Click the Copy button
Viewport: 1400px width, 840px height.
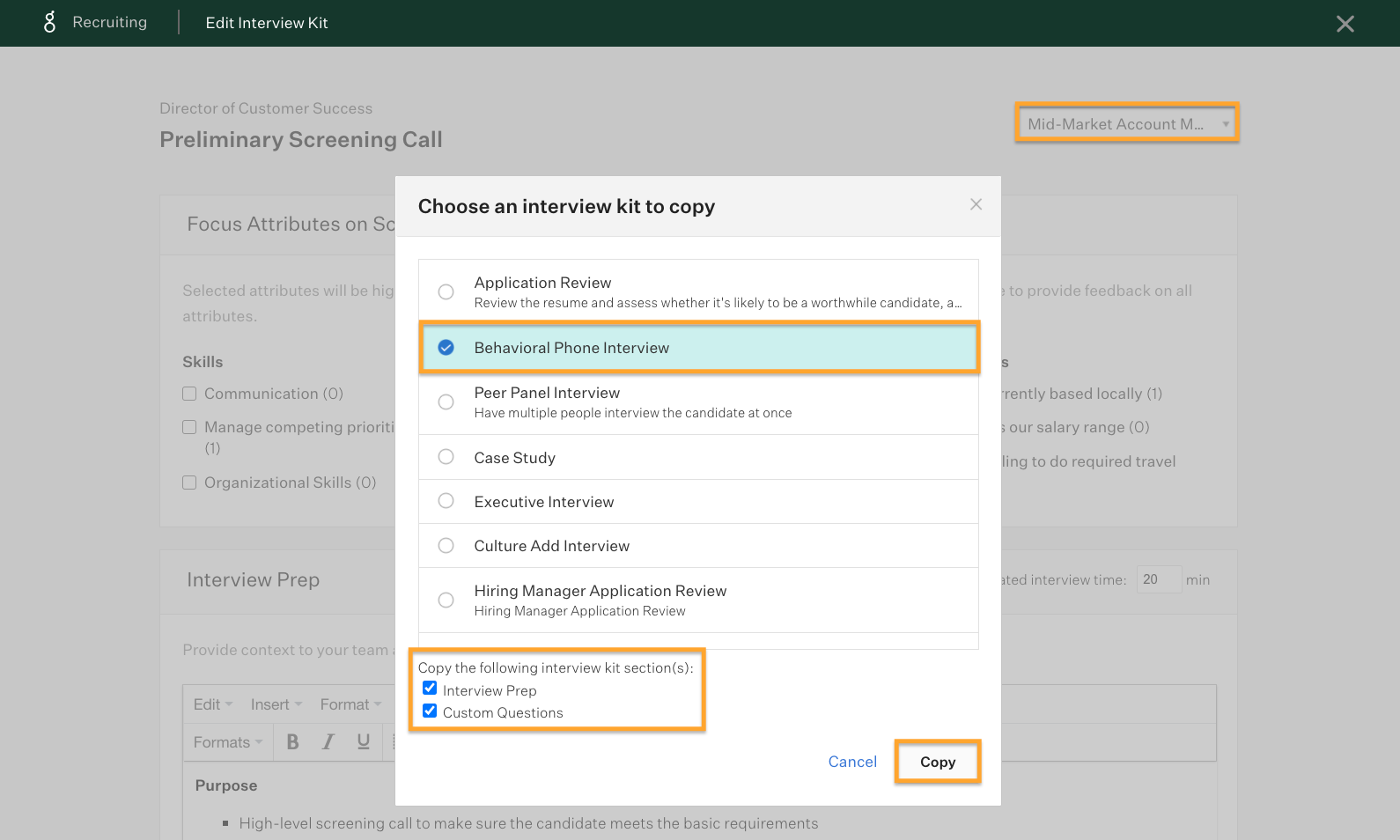point(938,762)
